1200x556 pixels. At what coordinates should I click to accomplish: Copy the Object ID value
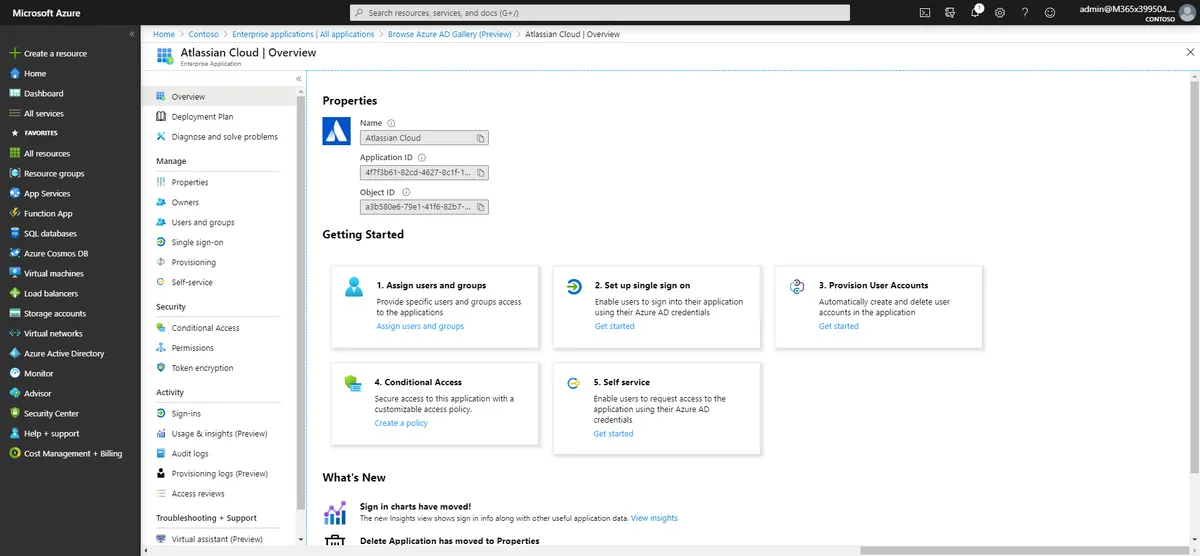click(x=481, y=207)
